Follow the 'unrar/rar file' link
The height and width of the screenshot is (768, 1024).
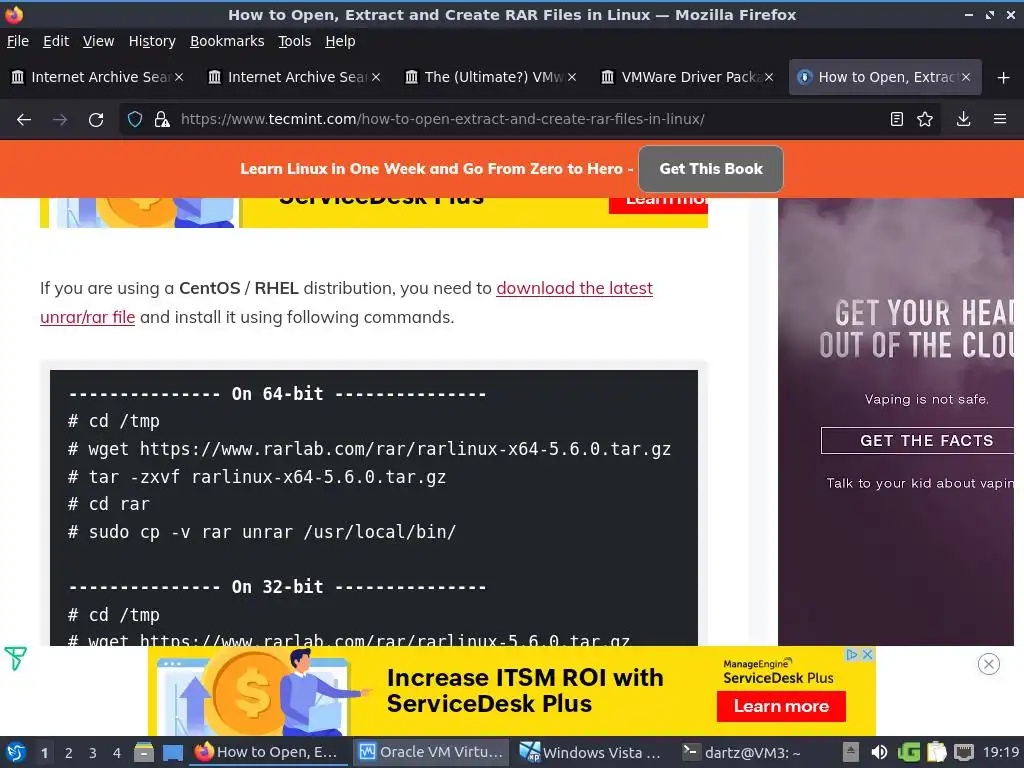[88, 317]
